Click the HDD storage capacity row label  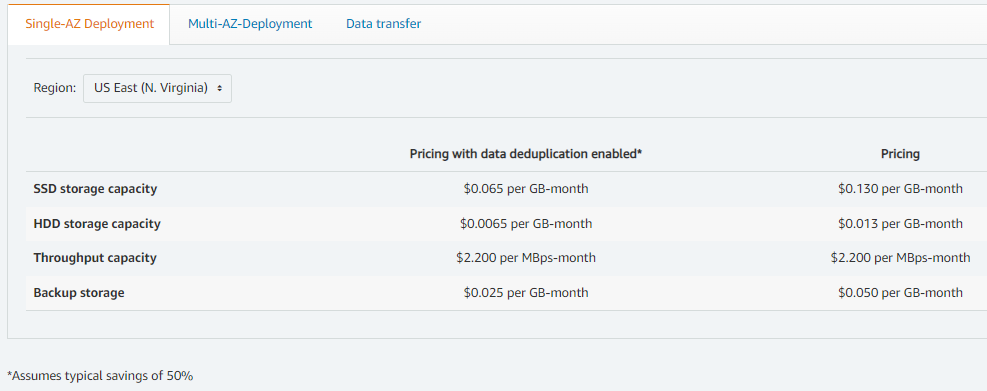pos(97,224)
